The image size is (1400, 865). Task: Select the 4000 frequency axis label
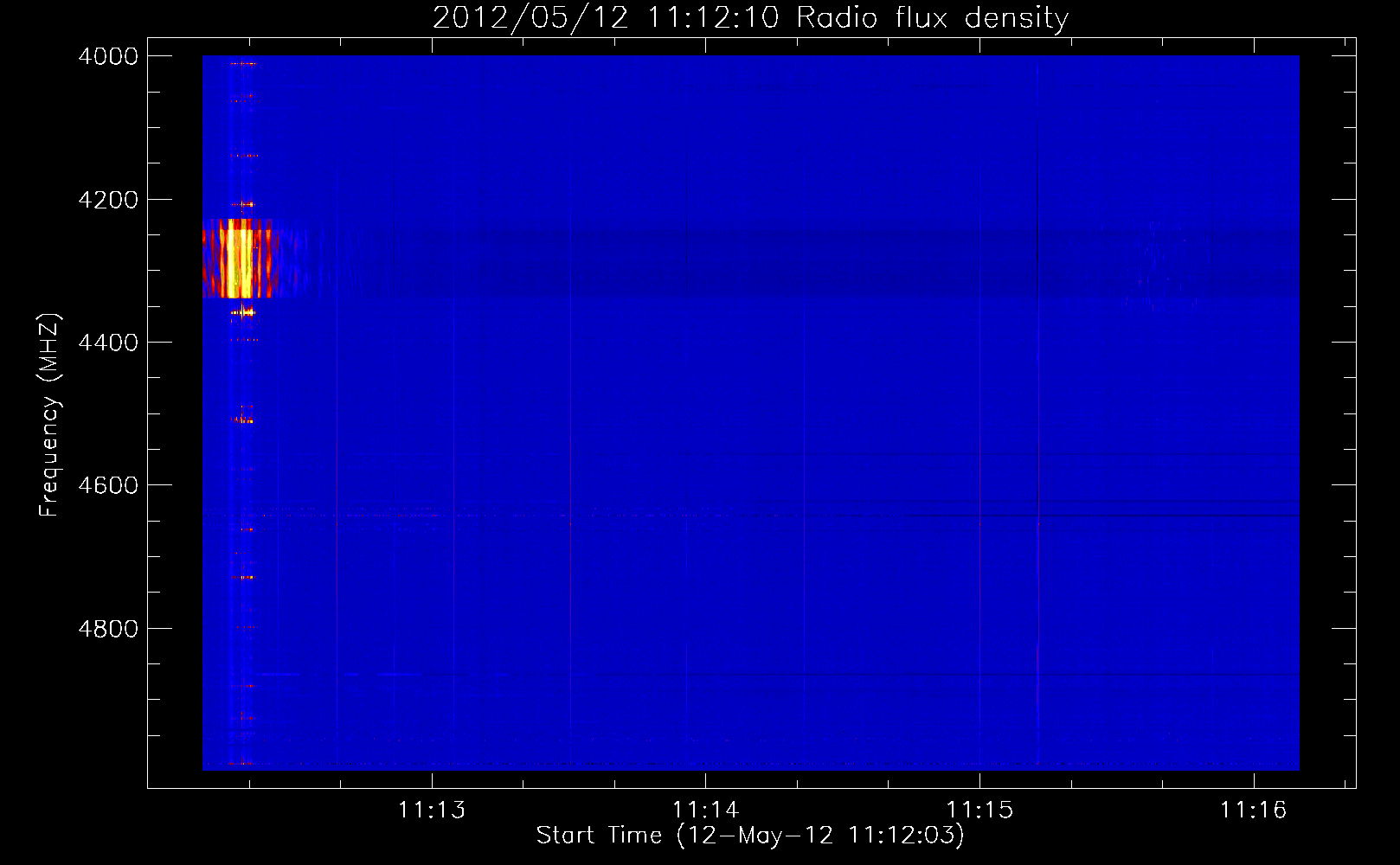[108, 56]
